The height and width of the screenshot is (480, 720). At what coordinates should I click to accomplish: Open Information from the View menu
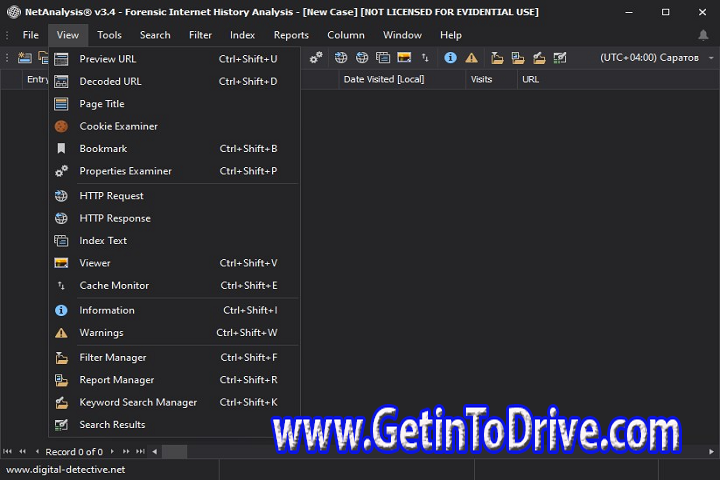click(174, 311)
